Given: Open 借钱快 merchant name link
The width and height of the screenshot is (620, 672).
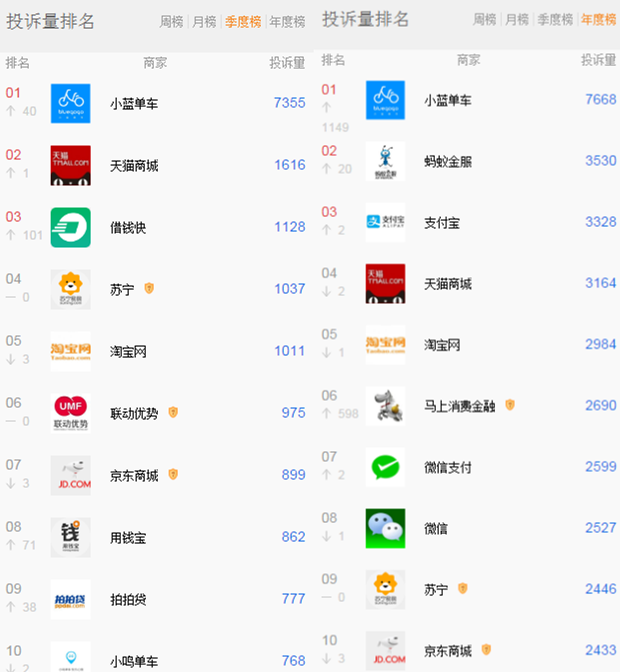Looking at the screenshot, I should point(128,228).
